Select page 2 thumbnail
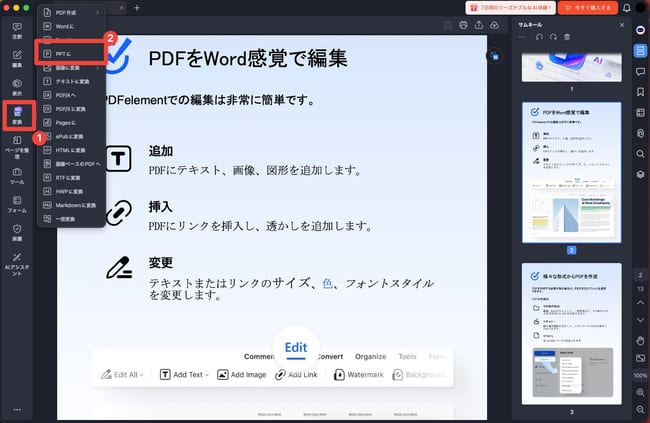The height and width of the screenshot is (423, 650). (572, 172)
